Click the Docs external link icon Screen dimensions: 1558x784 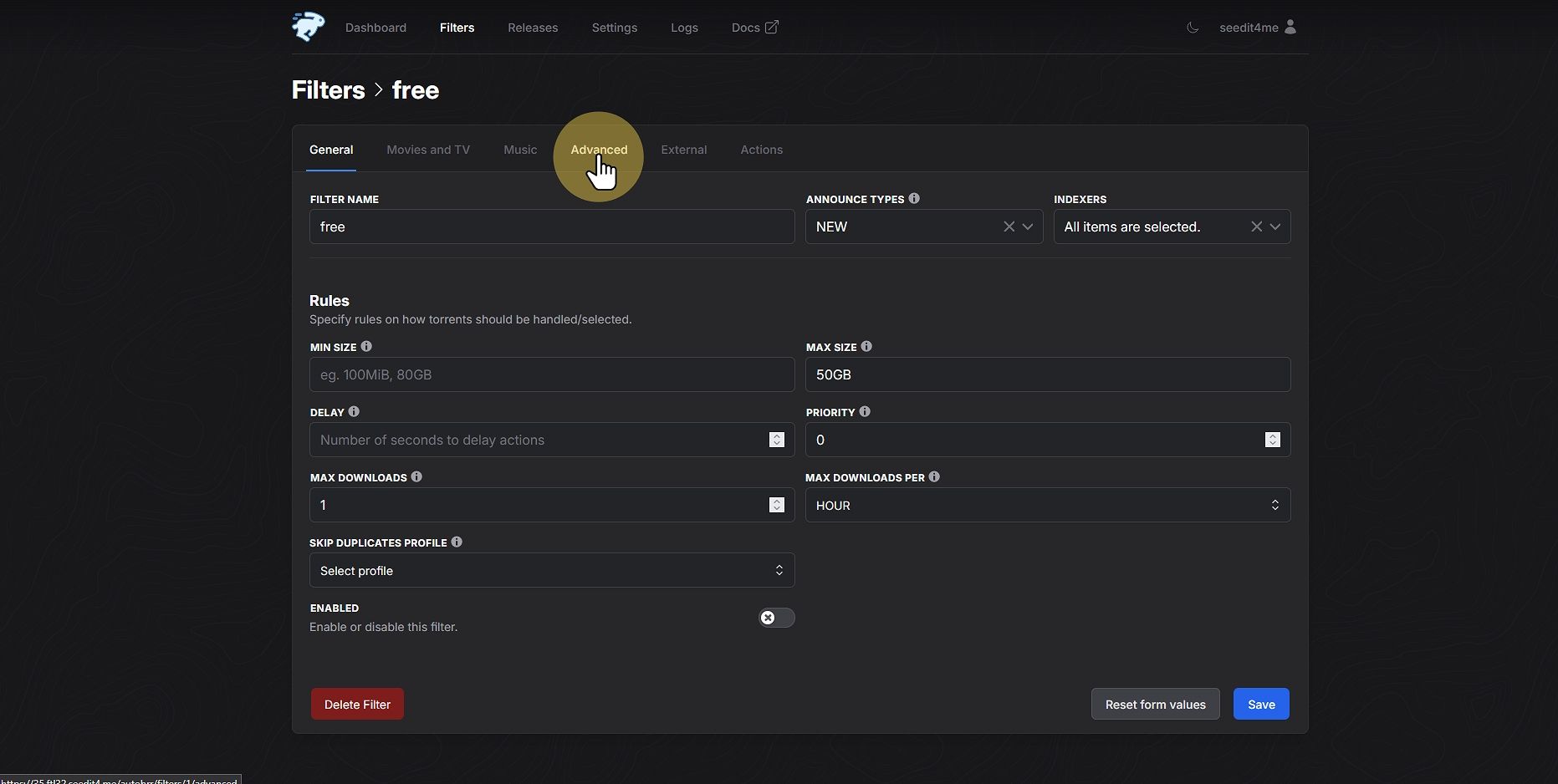point(772,27)
